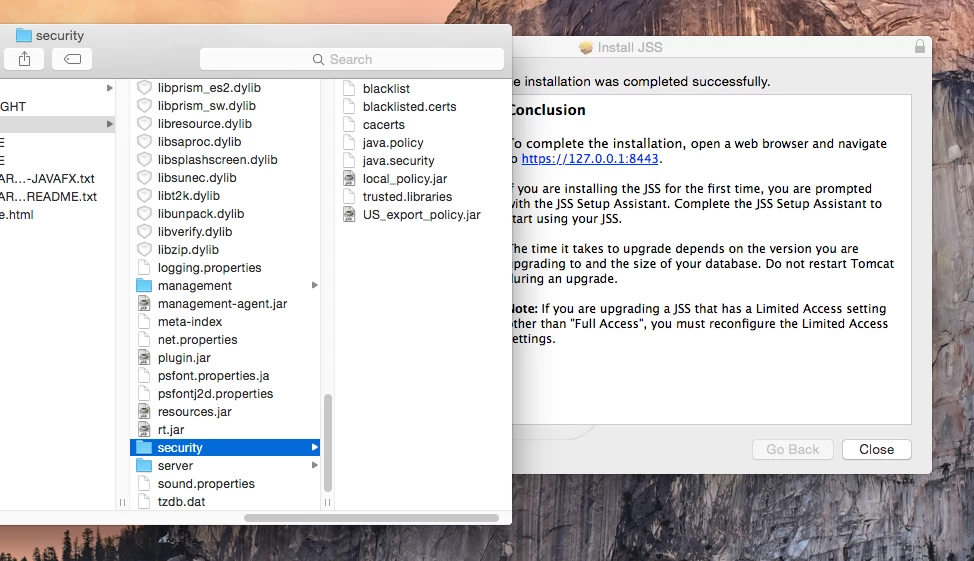Image resolution: width=974 pixels, height=561 pixels.
Task: Click the Finder horizontal scrollbar
Action: (x=371, y=518)
